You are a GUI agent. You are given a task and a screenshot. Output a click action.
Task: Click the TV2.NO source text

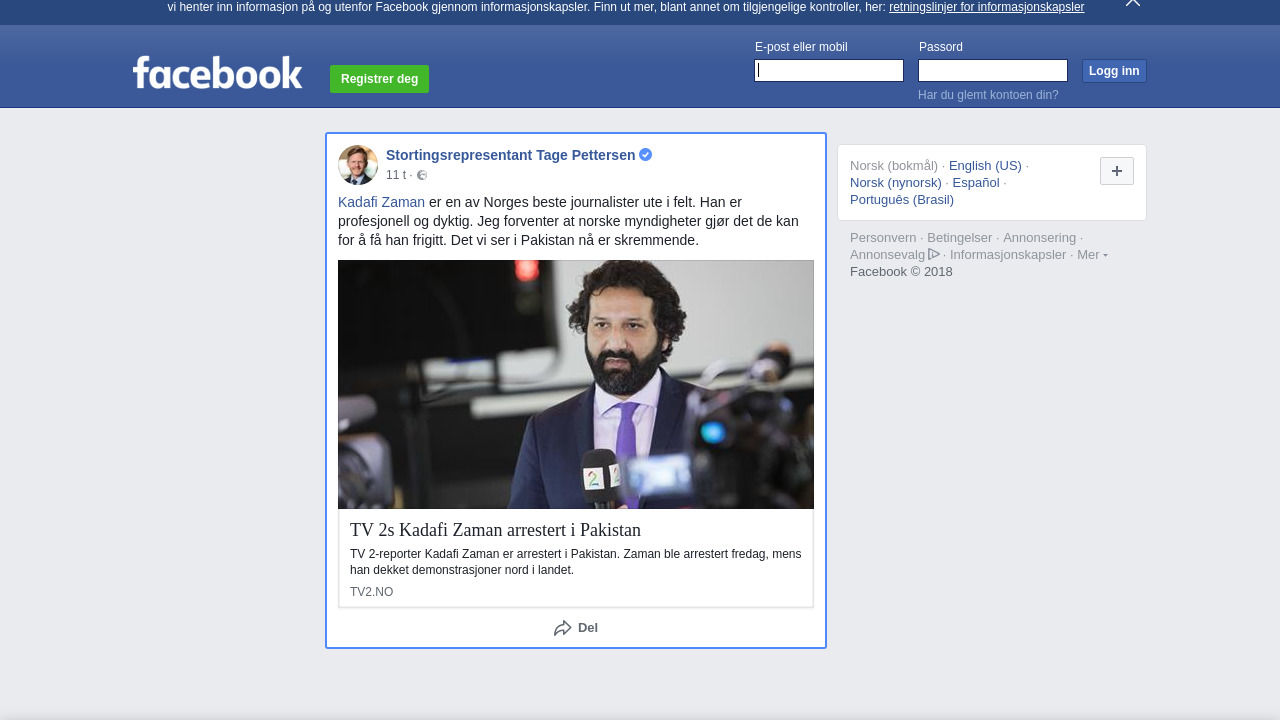[371, 592]
